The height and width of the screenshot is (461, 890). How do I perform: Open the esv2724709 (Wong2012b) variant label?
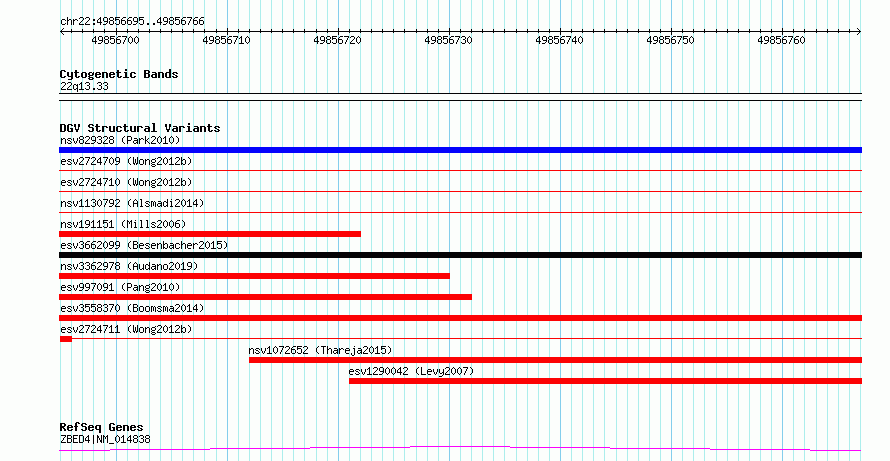tap(126, 161)
